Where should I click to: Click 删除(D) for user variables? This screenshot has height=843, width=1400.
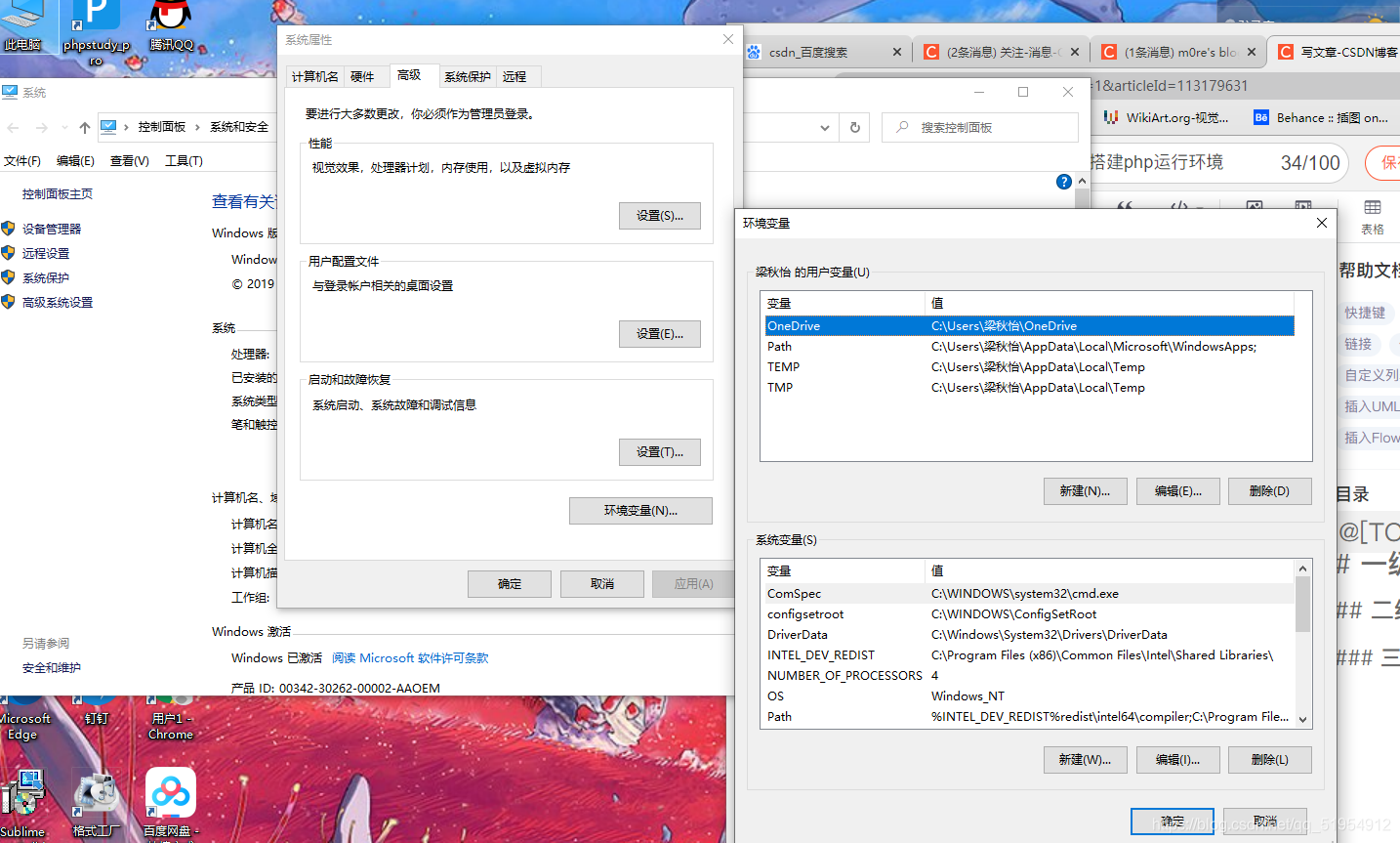tap(1270, 491)
